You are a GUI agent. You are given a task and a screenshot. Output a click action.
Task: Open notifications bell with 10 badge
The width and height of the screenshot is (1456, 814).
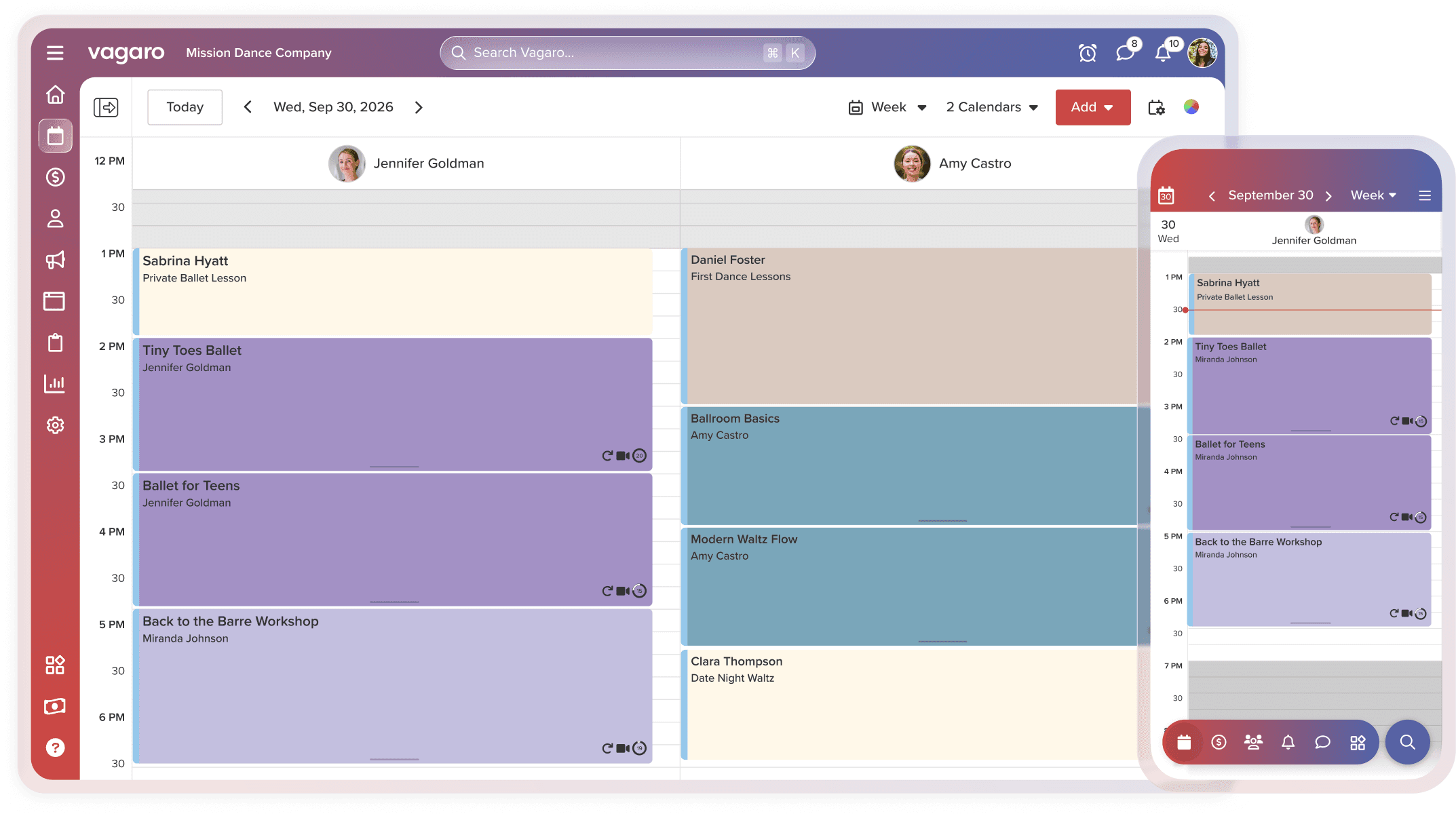pyautogui.click(x=1163, y=53)
